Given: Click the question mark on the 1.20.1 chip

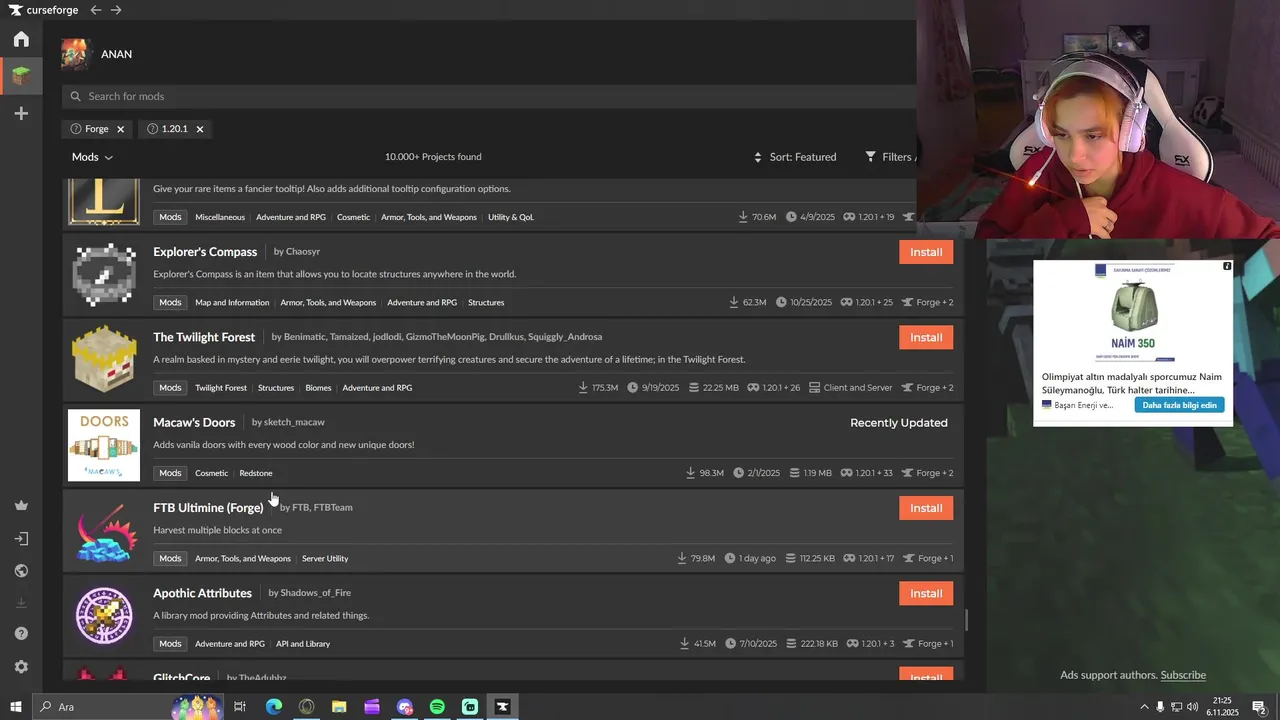Looking at the screenshot, I should click(x=153, y=129).
